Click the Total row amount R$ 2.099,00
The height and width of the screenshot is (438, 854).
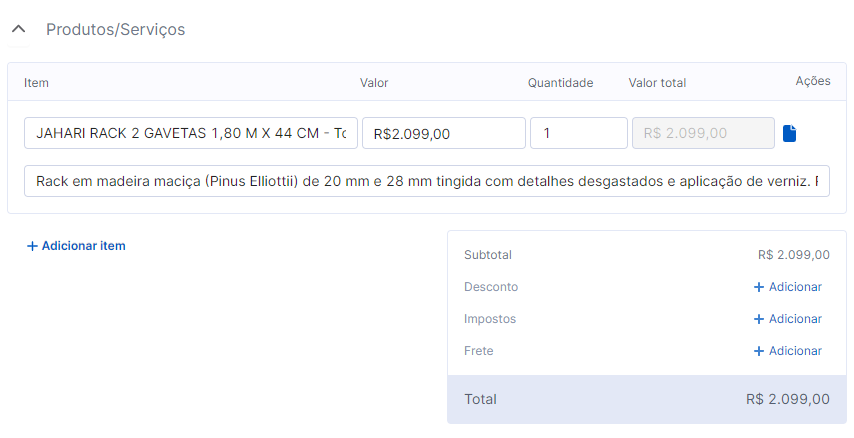pos(787,399)
